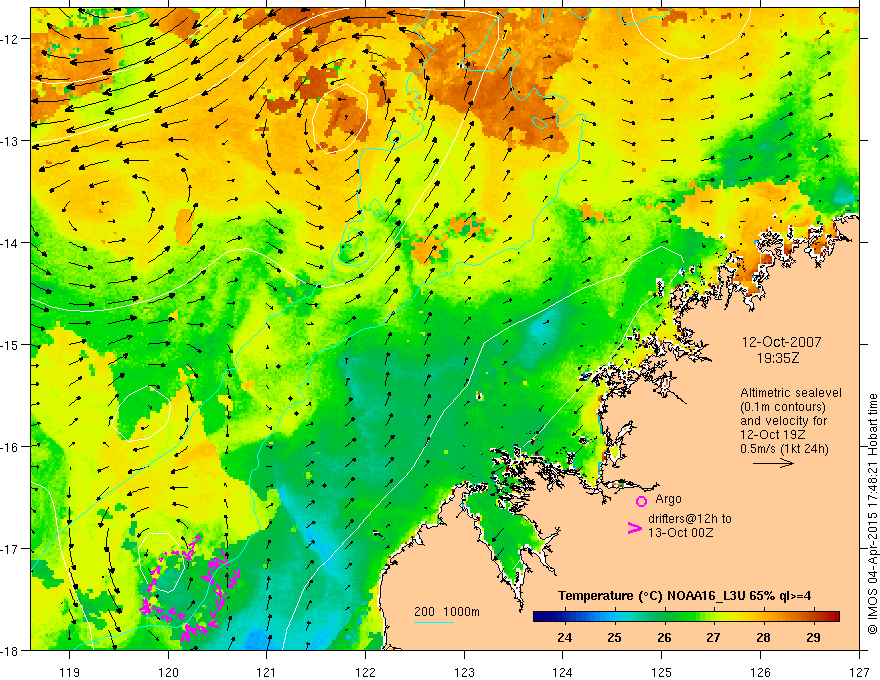Click the '127' longitude axis label
Viewport: 880px width, 680px height.
click(859, 672)
